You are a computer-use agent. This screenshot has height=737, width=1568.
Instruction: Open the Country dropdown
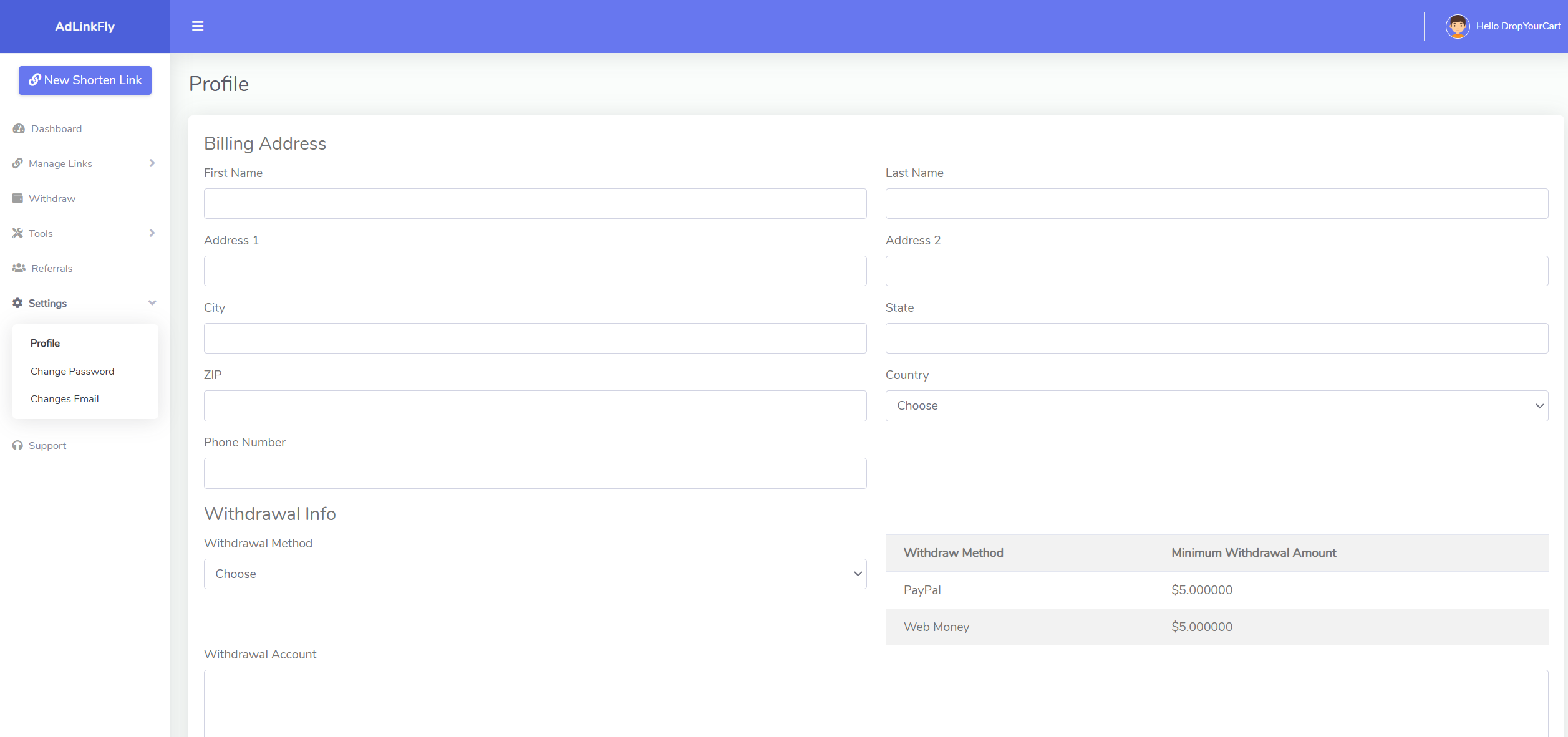tap(1216, 406)
